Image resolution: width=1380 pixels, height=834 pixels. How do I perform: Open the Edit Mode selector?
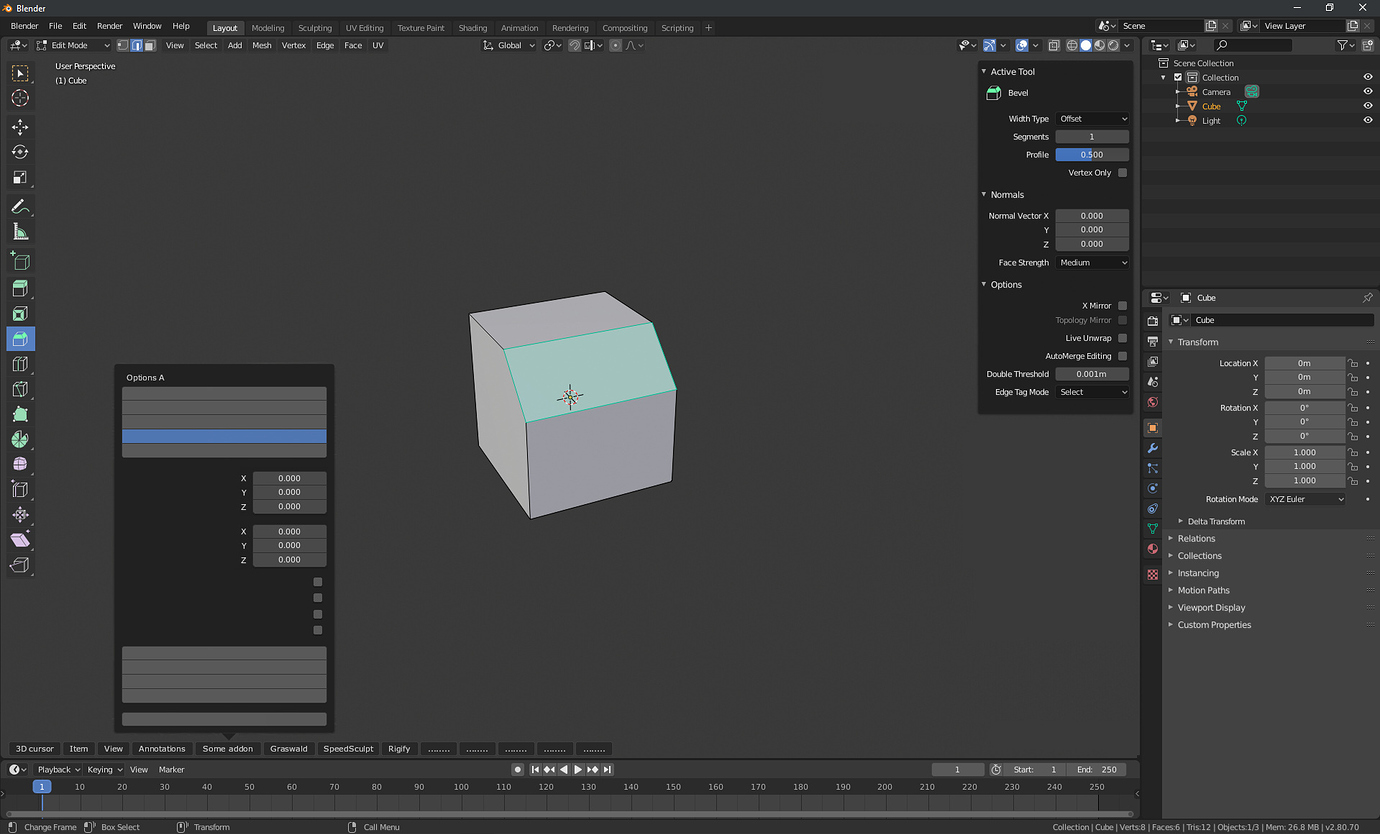pos(73,45)
